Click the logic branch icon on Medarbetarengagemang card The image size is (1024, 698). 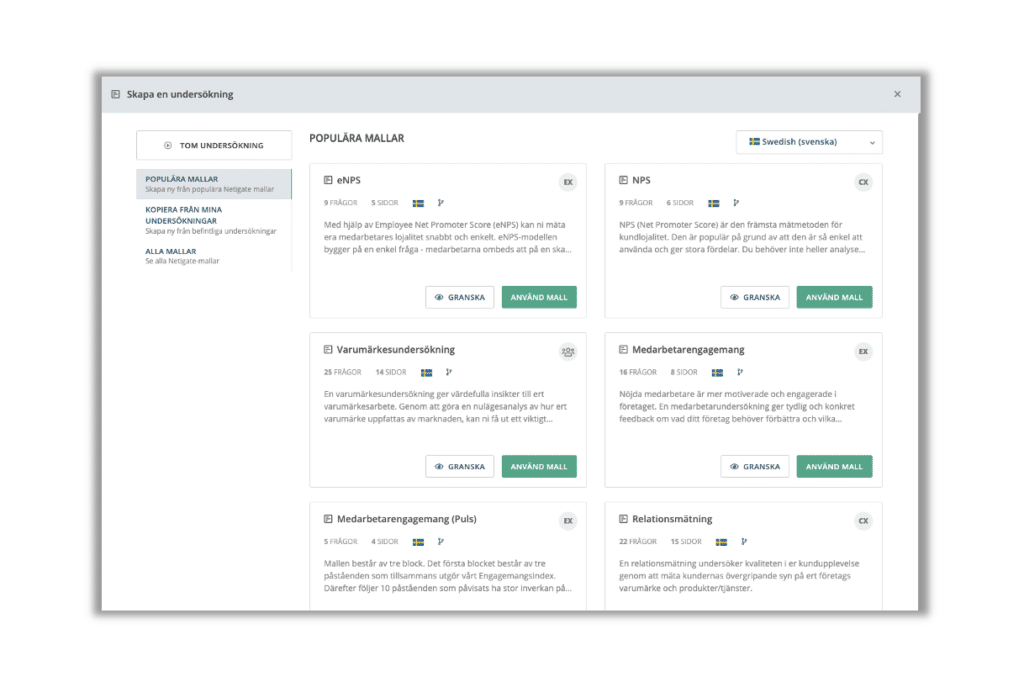tap(740, 372)
